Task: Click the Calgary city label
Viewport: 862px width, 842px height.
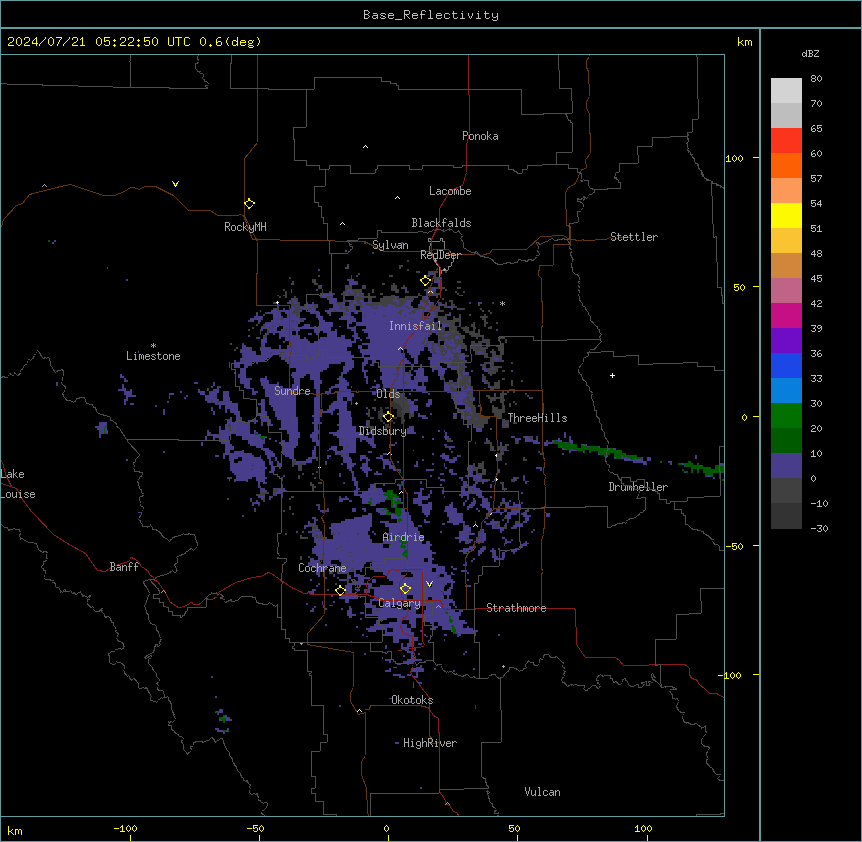Action: pyautogui.click(x=399, y=603)
